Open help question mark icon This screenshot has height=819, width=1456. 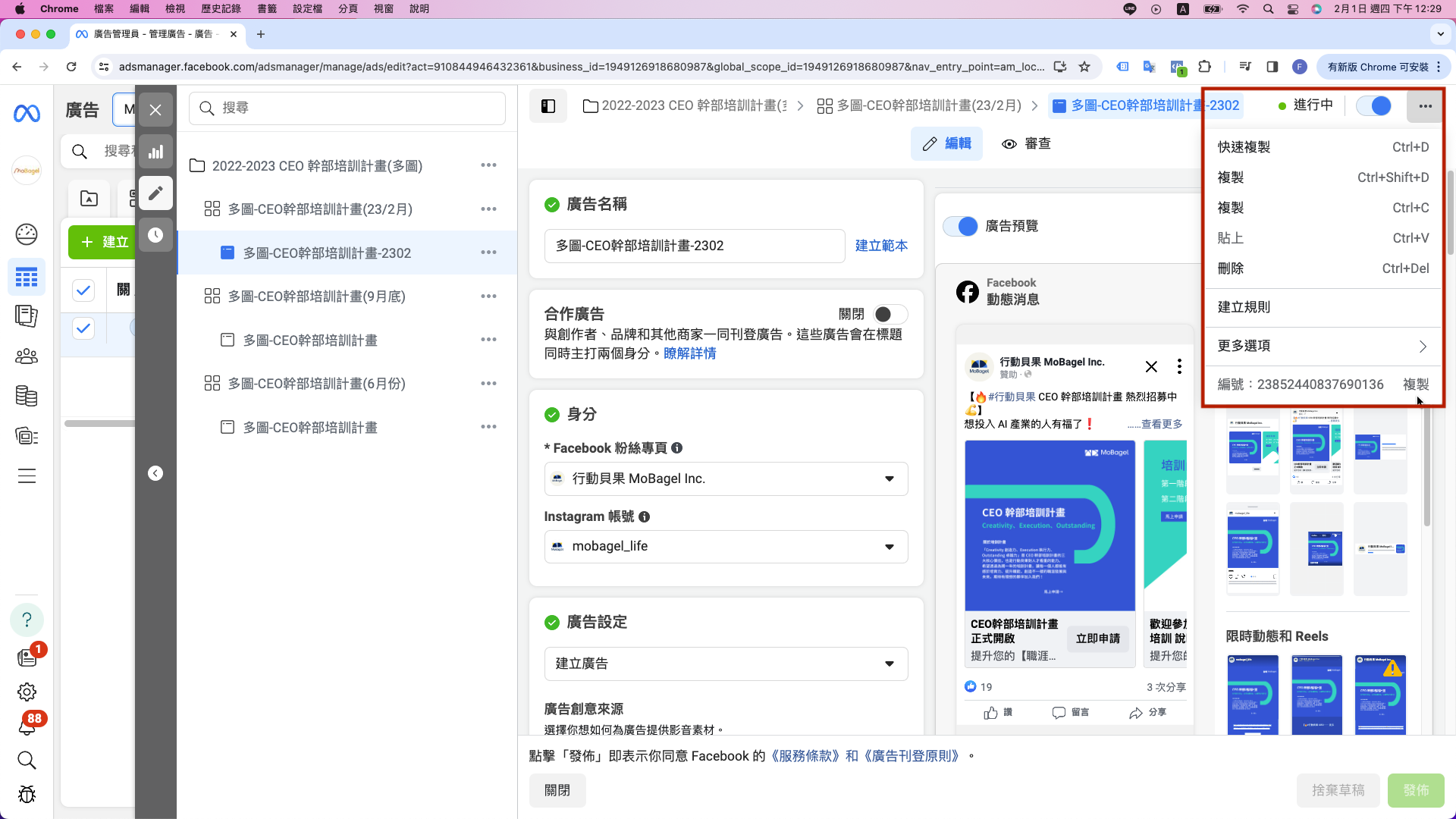[x=27, y=620]
